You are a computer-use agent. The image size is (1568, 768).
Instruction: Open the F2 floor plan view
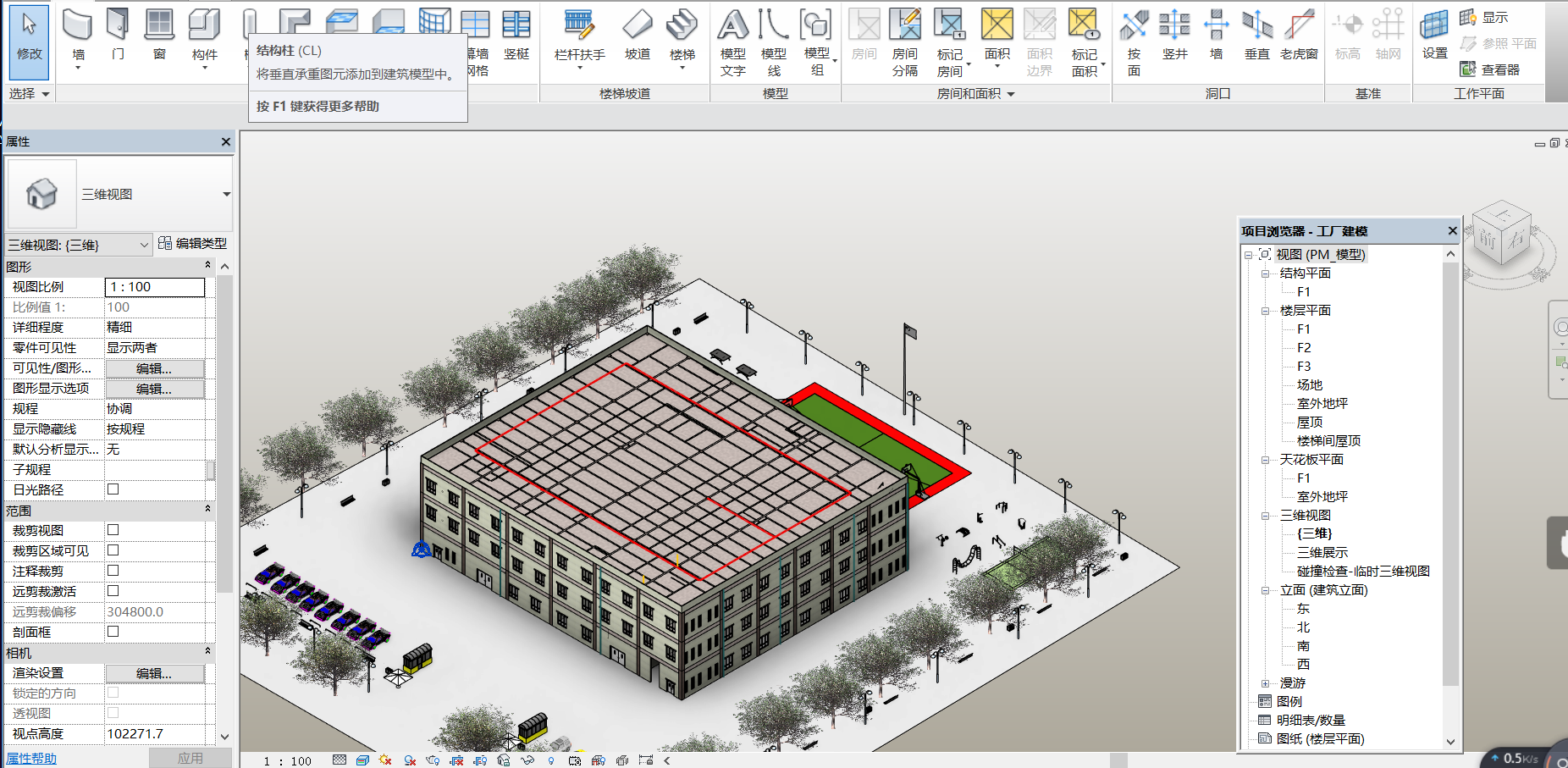tap(1304, 348)
